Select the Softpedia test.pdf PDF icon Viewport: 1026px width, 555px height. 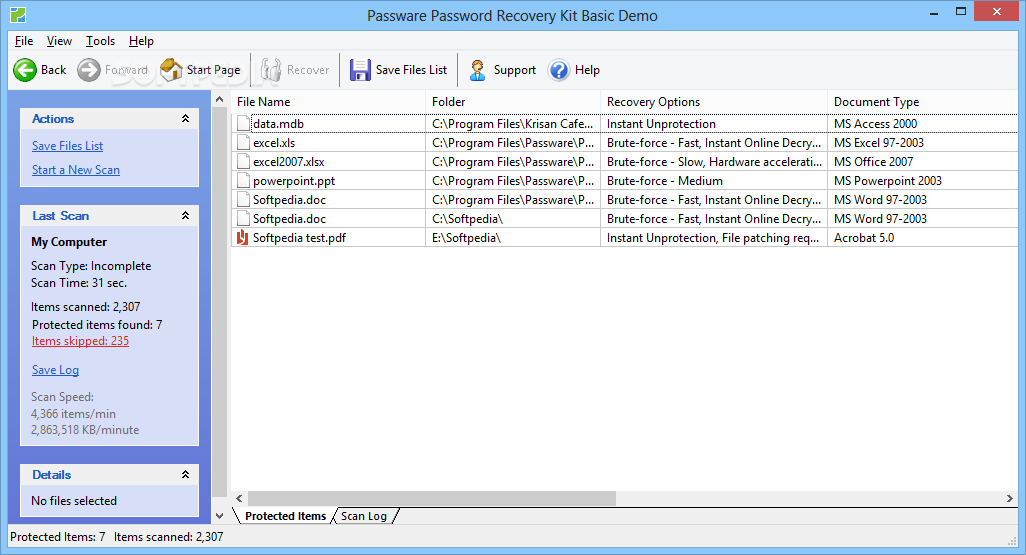click(x=243, y=238)
